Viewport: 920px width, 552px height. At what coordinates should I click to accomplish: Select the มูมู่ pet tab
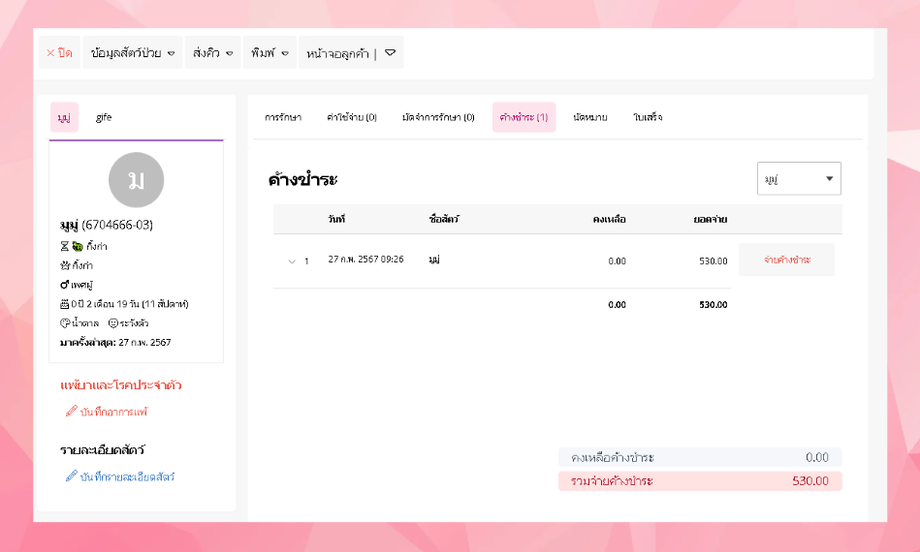[x=64, y=117]
